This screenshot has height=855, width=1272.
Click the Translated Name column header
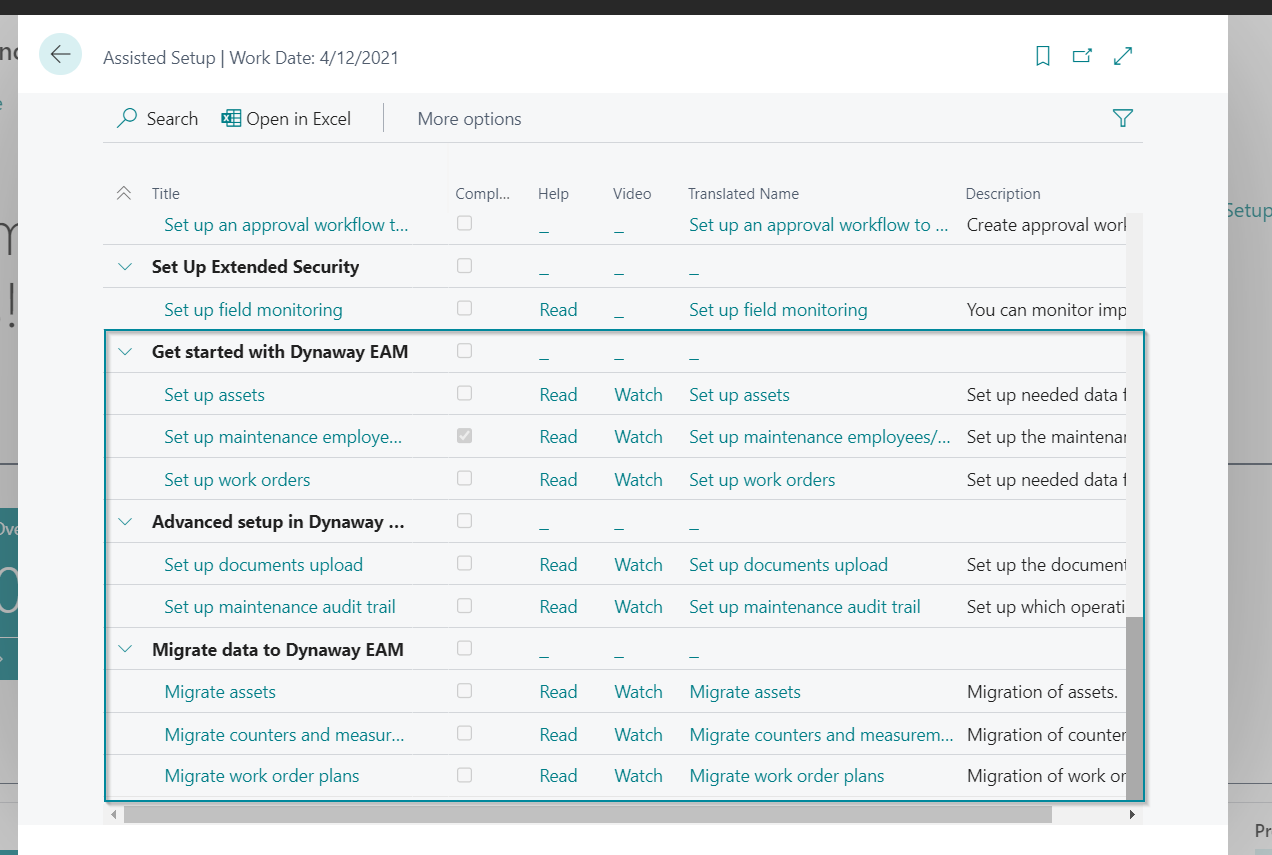click(743, 194)
